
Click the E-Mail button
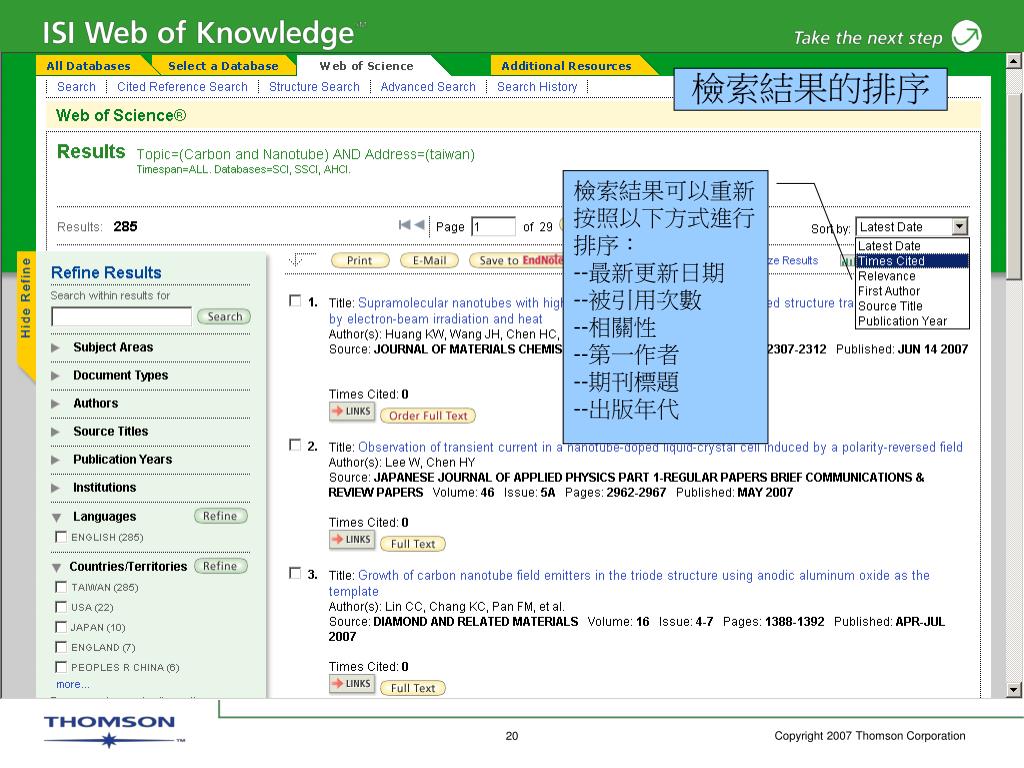(x=429, y=261)
